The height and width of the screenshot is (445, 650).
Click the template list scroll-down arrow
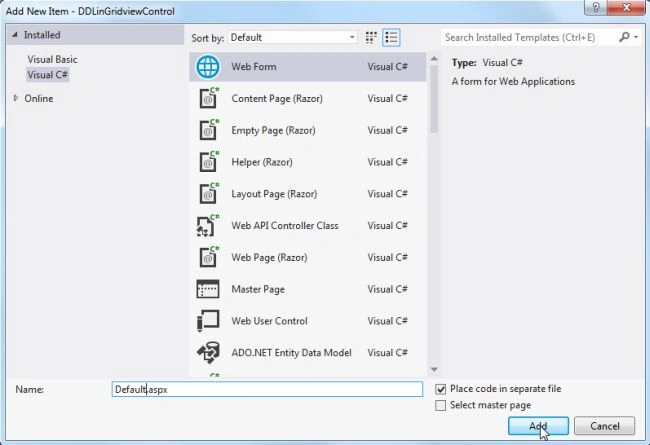(x=434, y=369)
